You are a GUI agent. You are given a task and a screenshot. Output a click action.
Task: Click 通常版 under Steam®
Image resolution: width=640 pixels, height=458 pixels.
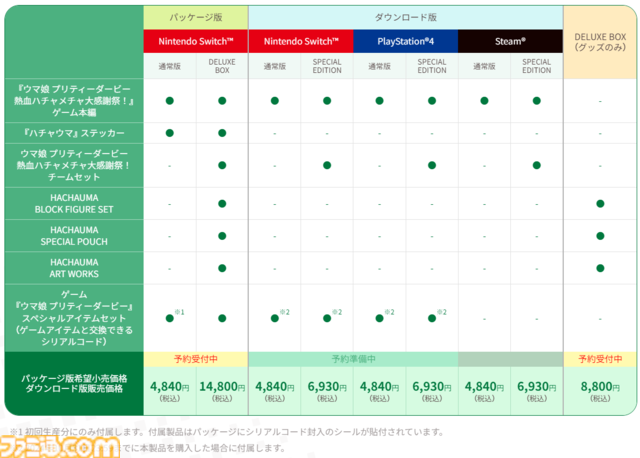tap(484, 66)
